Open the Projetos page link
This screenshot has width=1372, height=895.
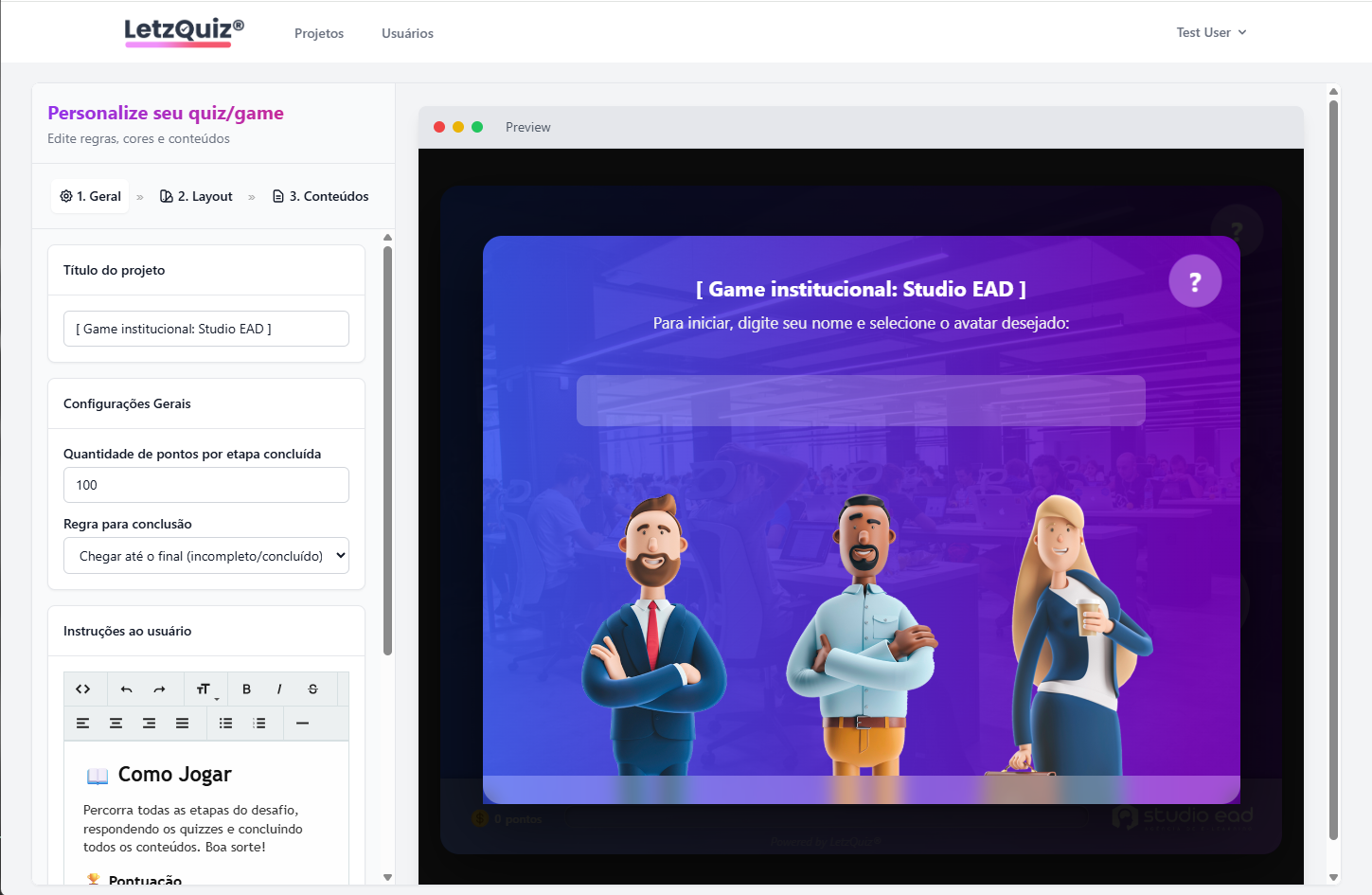point(319,33)
